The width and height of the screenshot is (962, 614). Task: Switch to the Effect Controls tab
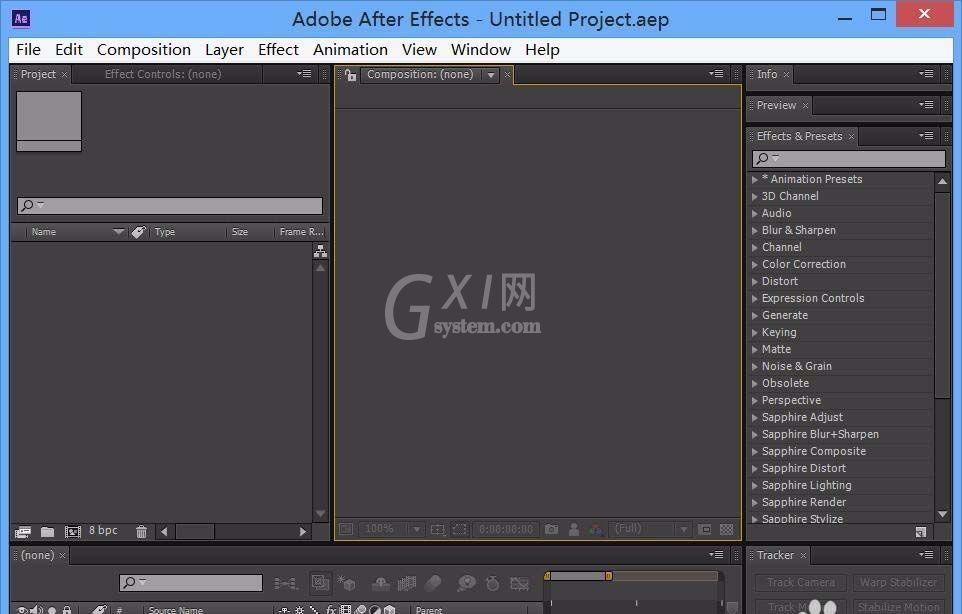(163, 74)
